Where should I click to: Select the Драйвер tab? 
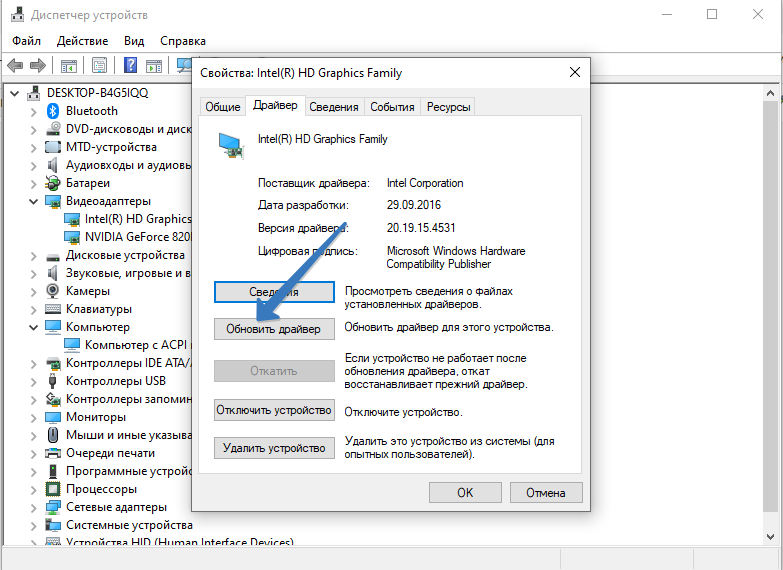pos(275,105)
